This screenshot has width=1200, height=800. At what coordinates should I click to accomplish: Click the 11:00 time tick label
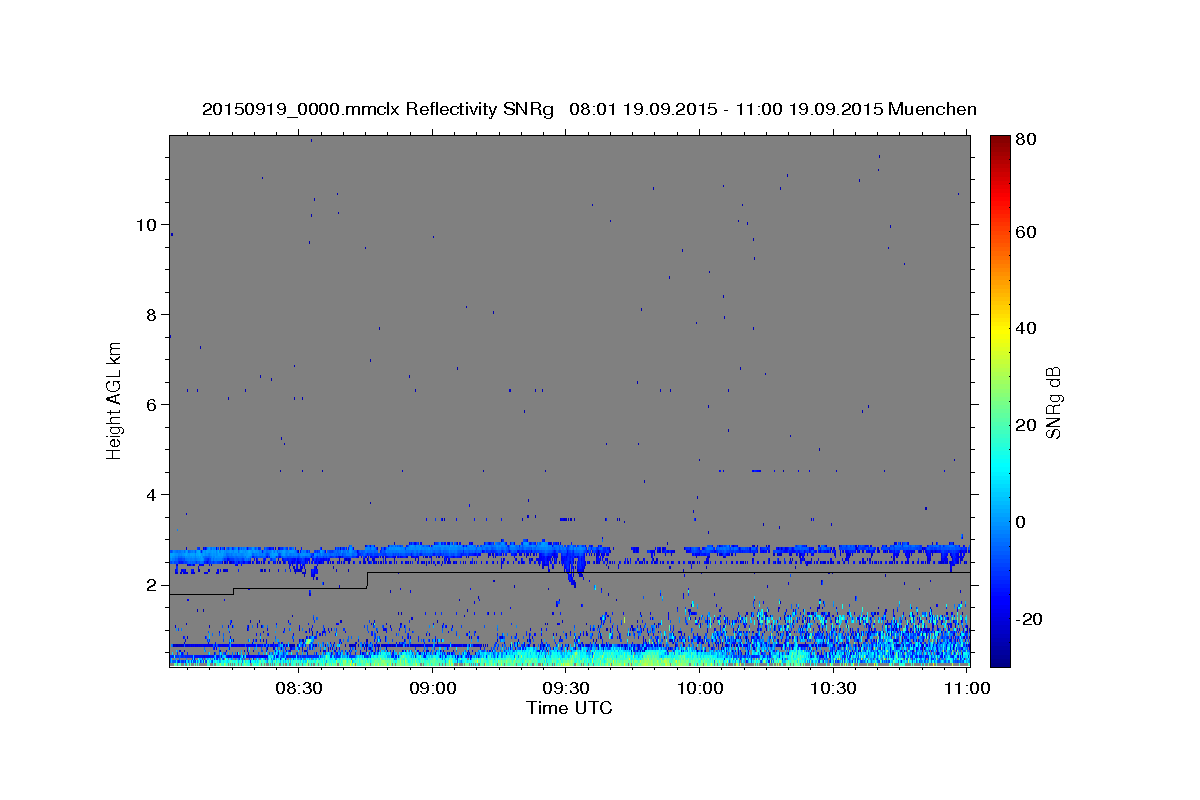click(x=967, y=688)
